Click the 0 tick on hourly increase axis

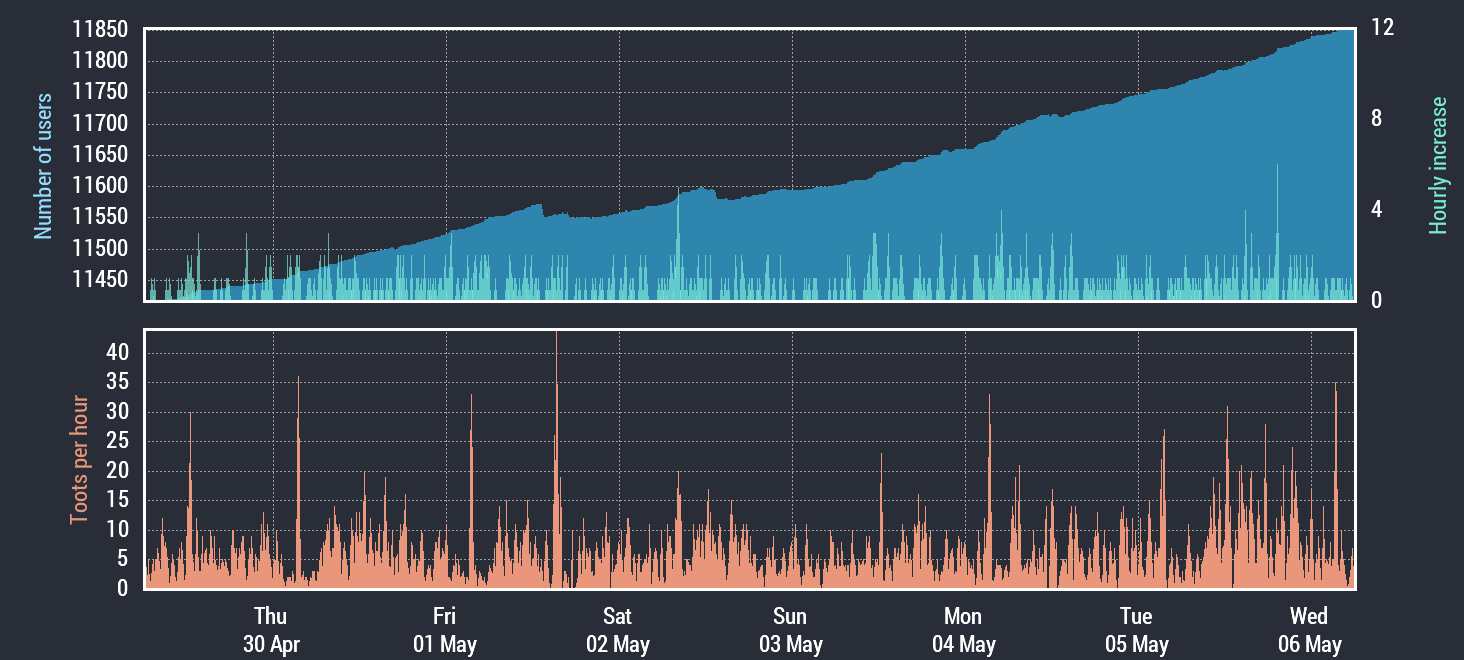tap(1377, 300)
